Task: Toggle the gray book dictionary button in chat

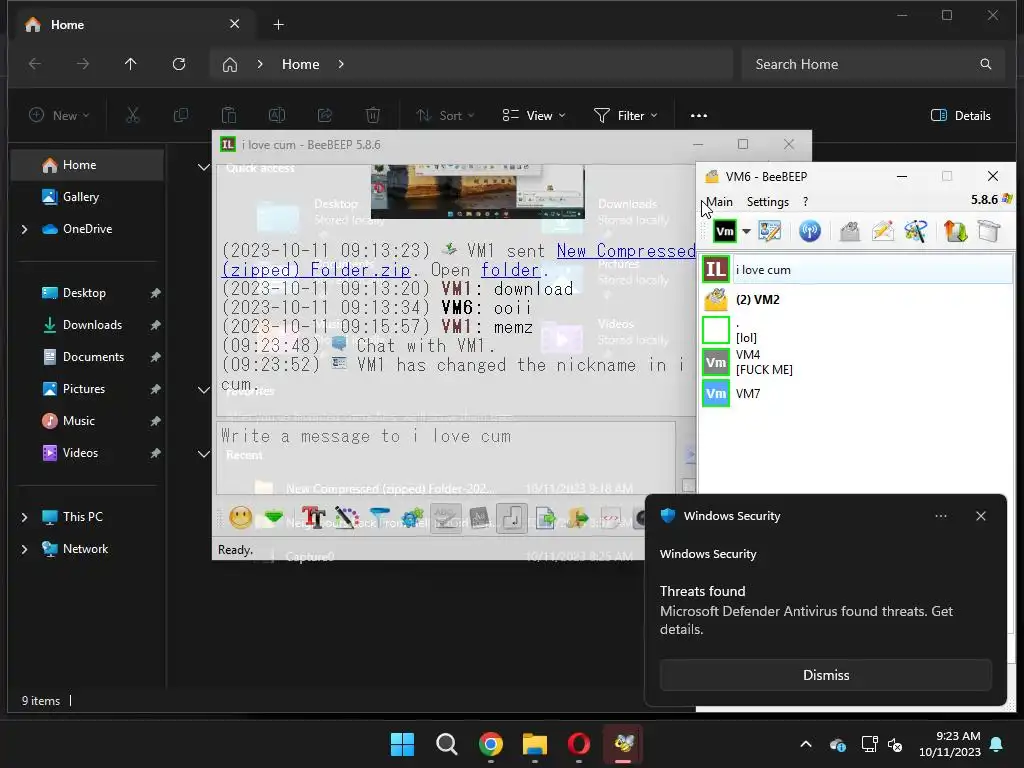Action: (479, 519)
